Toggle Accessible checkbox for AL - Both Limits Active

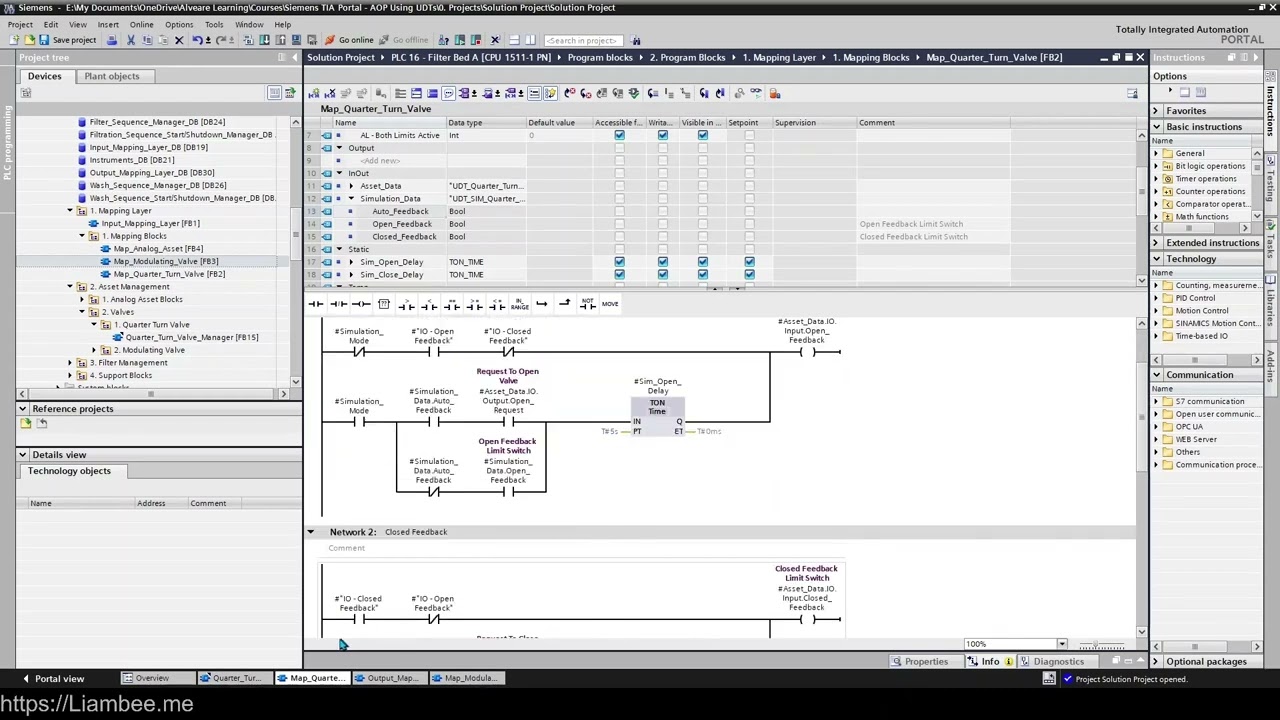pos(619,135)
